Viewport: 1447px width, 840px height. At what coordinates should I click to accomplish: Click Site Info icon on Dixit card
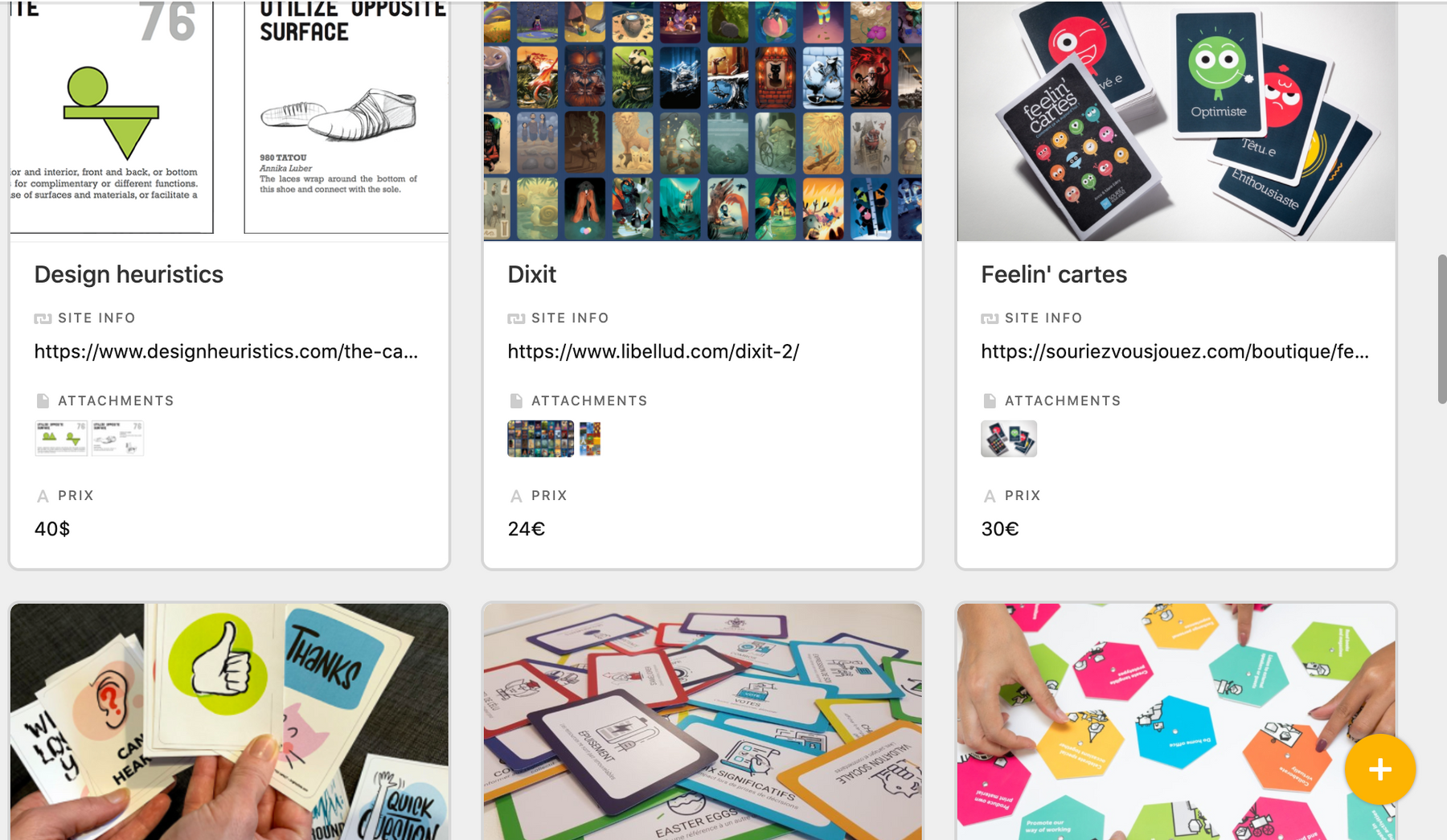click(x=516, y=318)
